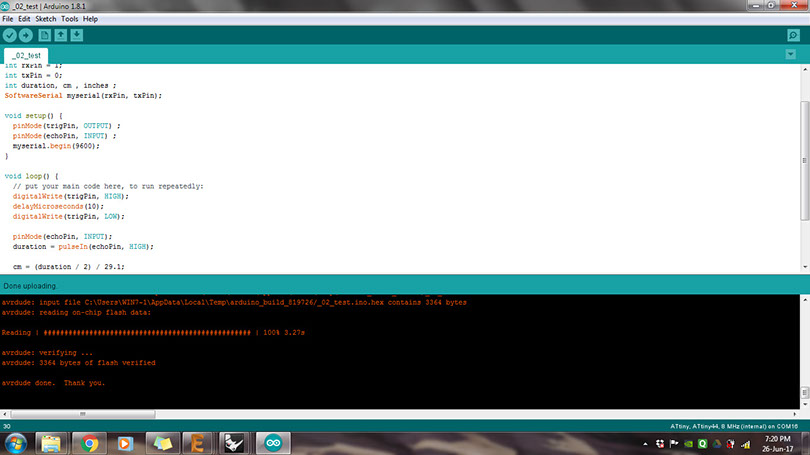
Task: Click the 'void loop()' code line
Action: [x=32, y=176]
